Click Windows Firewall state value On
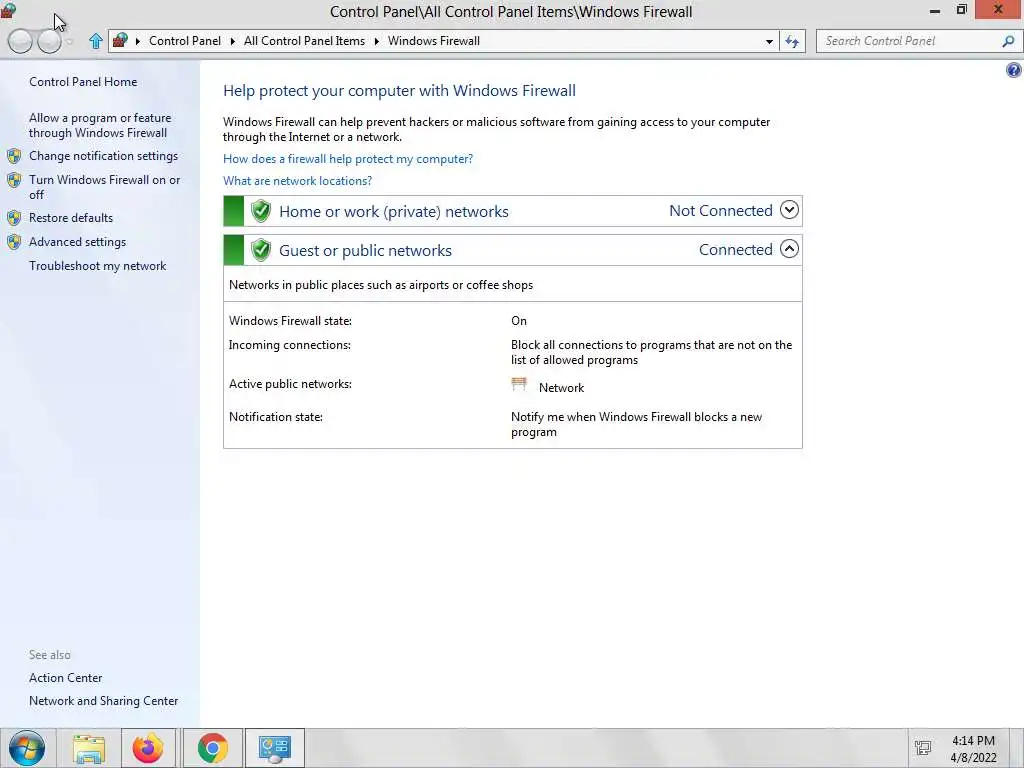This screenshot has width=1024, height=768. pos(519,321)
